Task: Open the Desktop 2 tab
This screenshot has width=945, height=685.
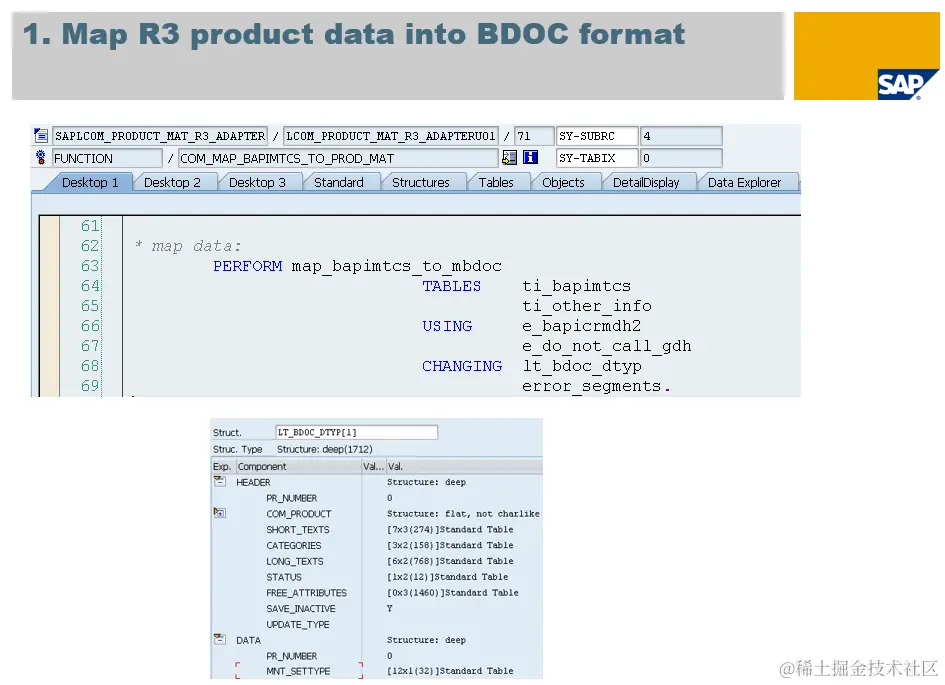Action: (172, 183)
